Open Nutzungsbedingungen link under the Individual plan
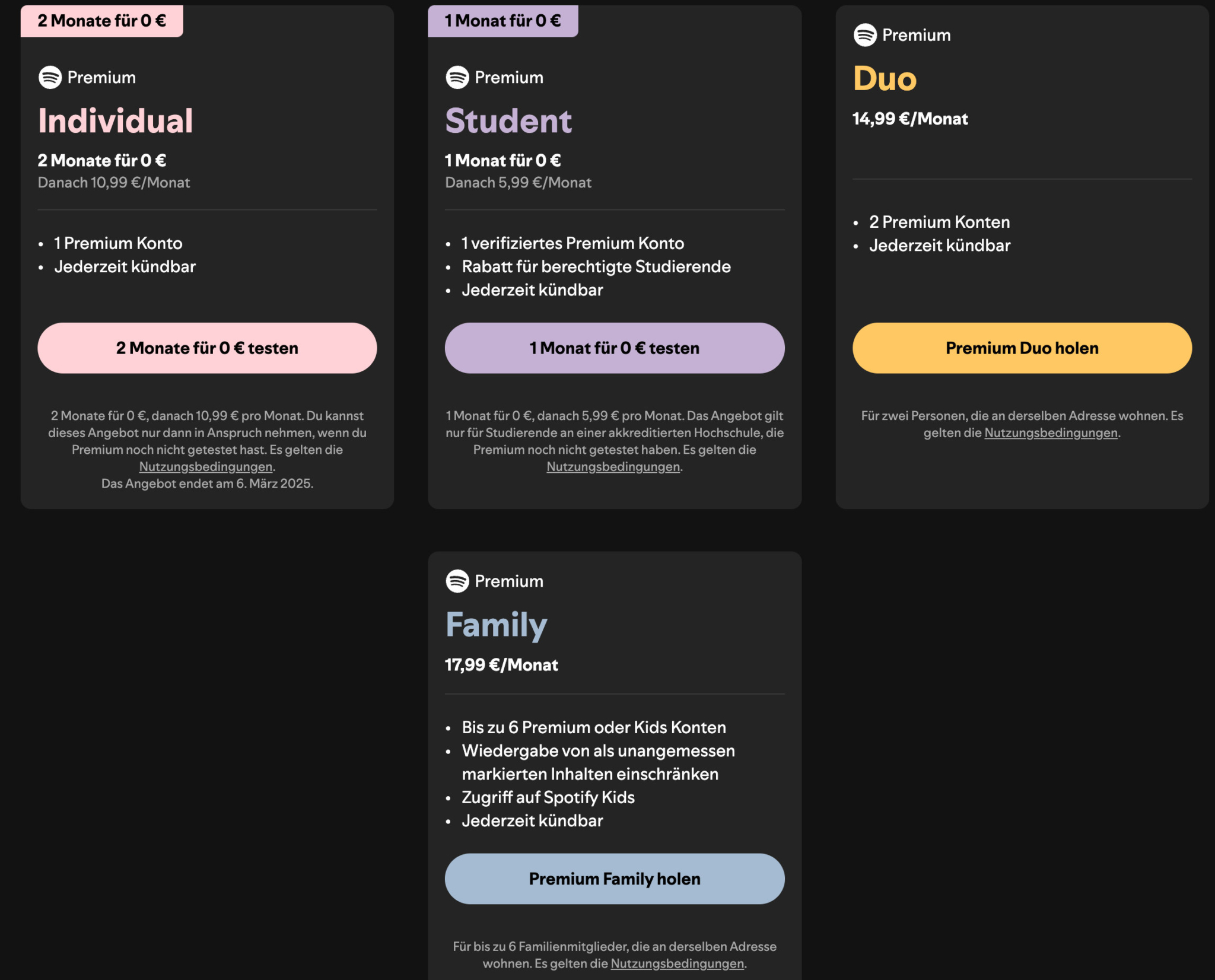Viewport: 1215px width, 980px height. point(206,467)
